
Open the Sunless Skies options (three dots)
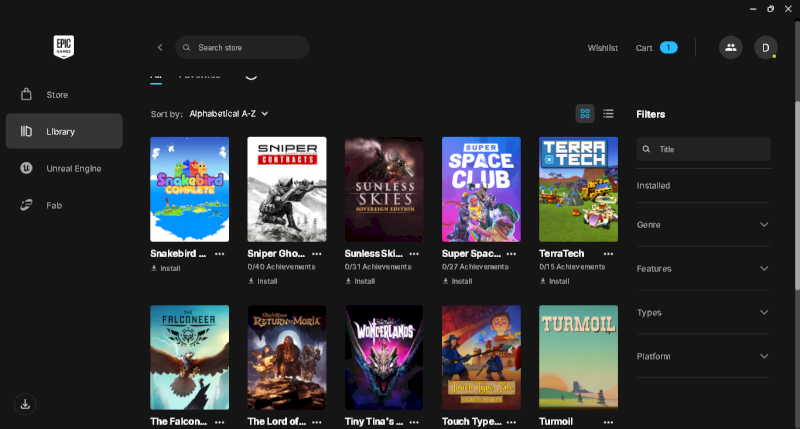(x=414, y=254)
